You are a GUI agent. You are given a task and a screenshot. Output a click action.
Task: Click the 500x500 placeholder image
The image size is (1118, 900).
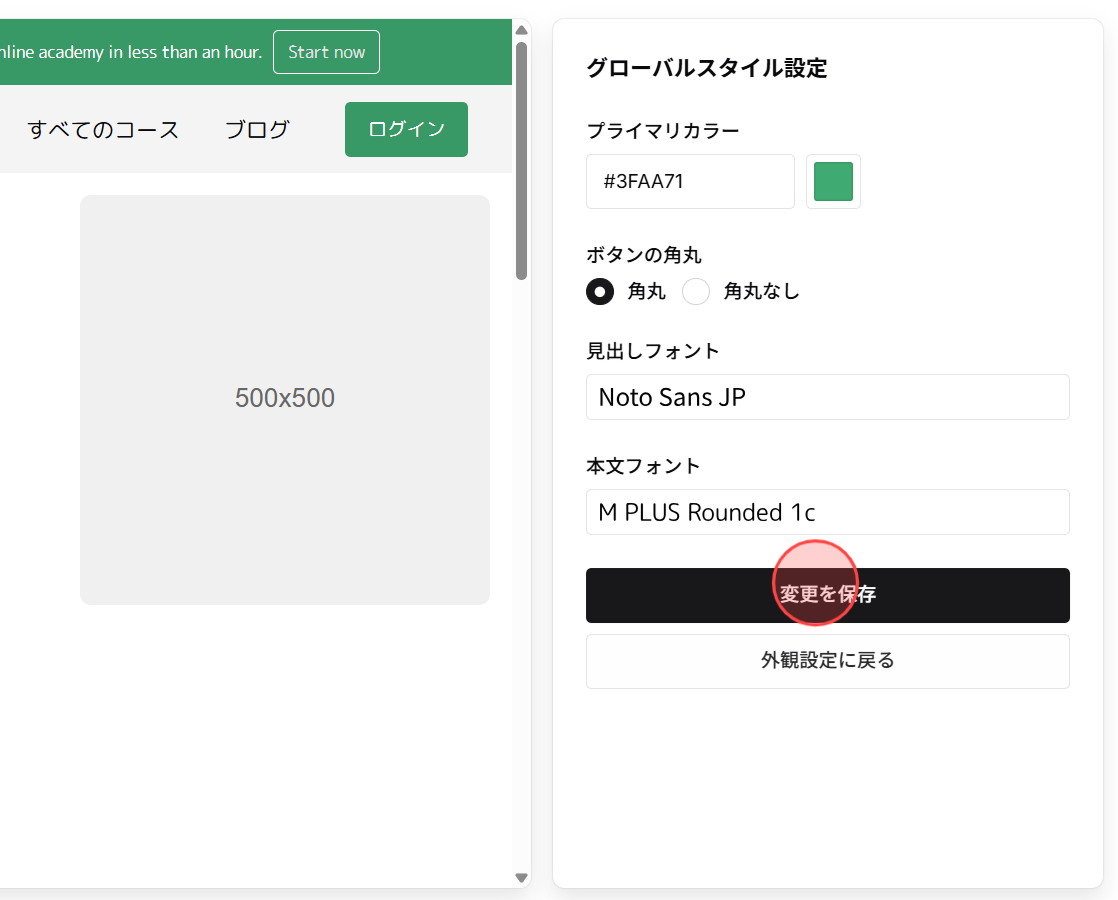coord(284,398)
